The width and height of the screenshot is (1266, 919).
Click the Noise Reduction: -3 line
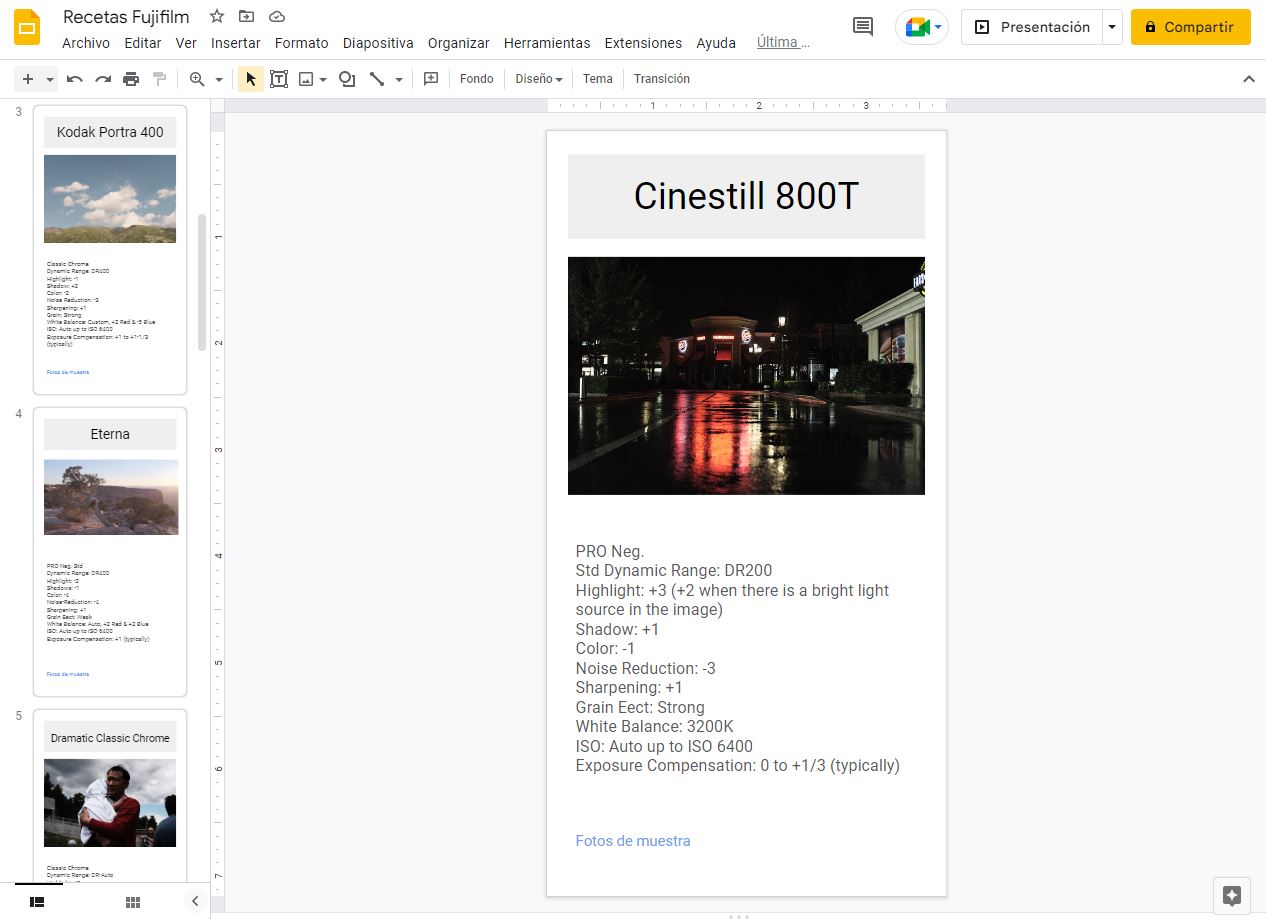coord(646,668)
